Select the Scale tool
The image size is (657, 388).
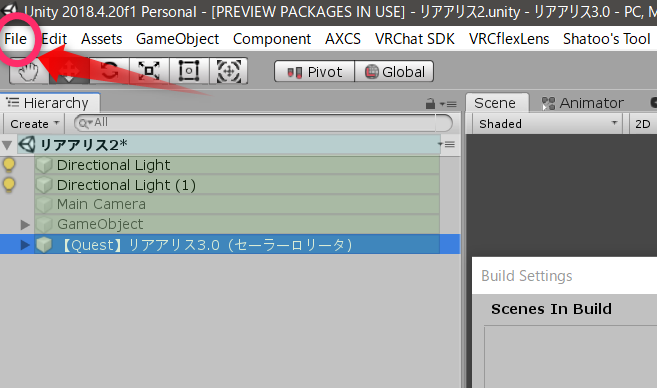point(149,71)
